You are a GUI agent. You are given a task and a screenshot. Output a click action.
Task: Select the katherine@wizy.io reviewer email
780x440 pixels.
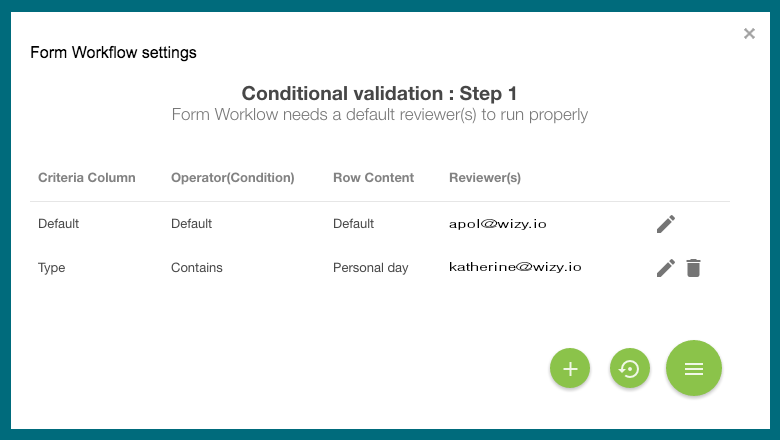pyautogui.click(x=515, y=267)
